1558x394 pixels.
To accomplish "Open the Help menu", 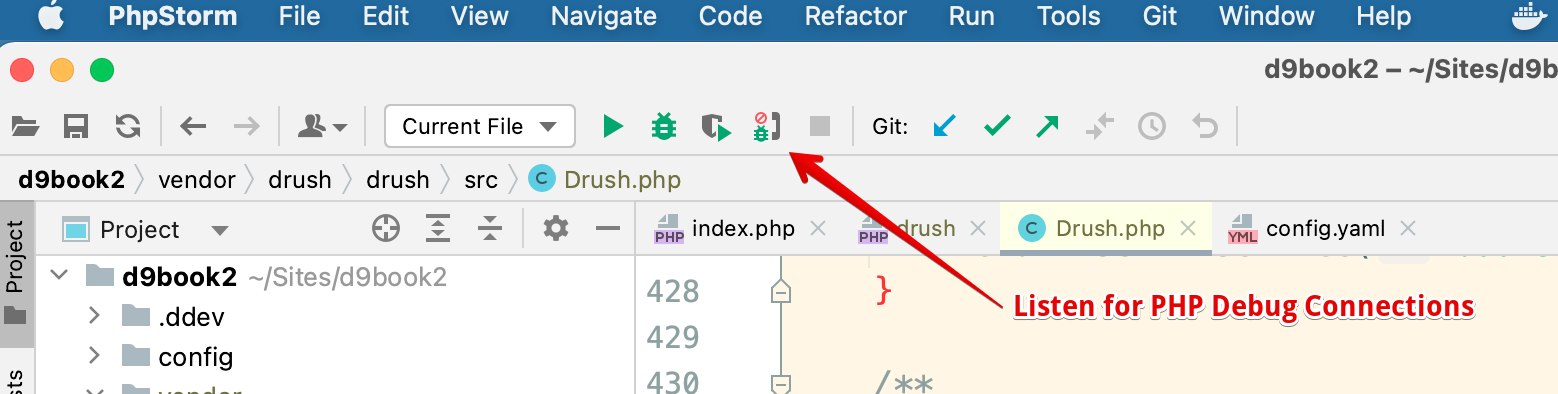I will 1383,17.
